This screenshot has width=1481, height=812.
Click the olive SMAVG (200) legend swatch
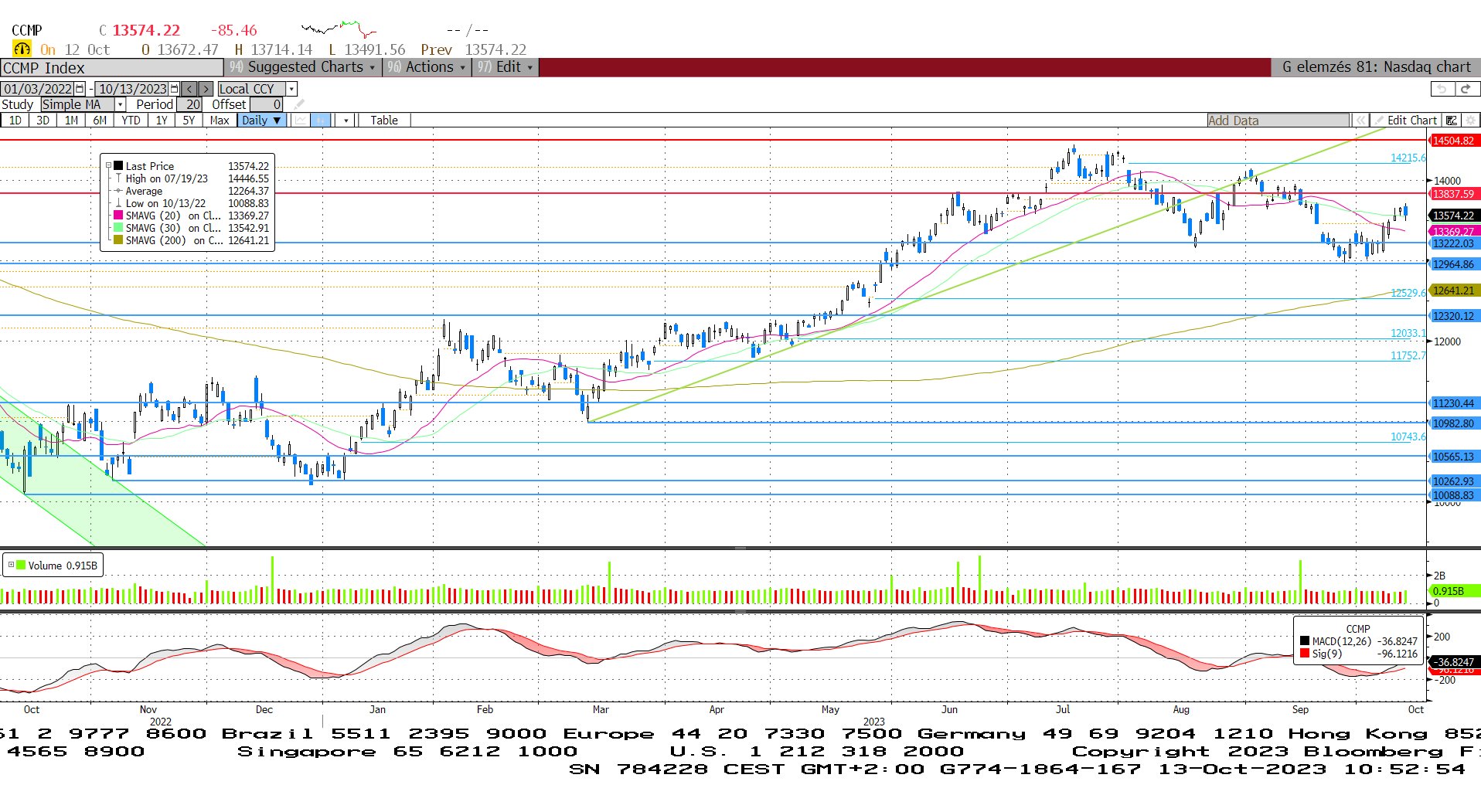point(118,240)
